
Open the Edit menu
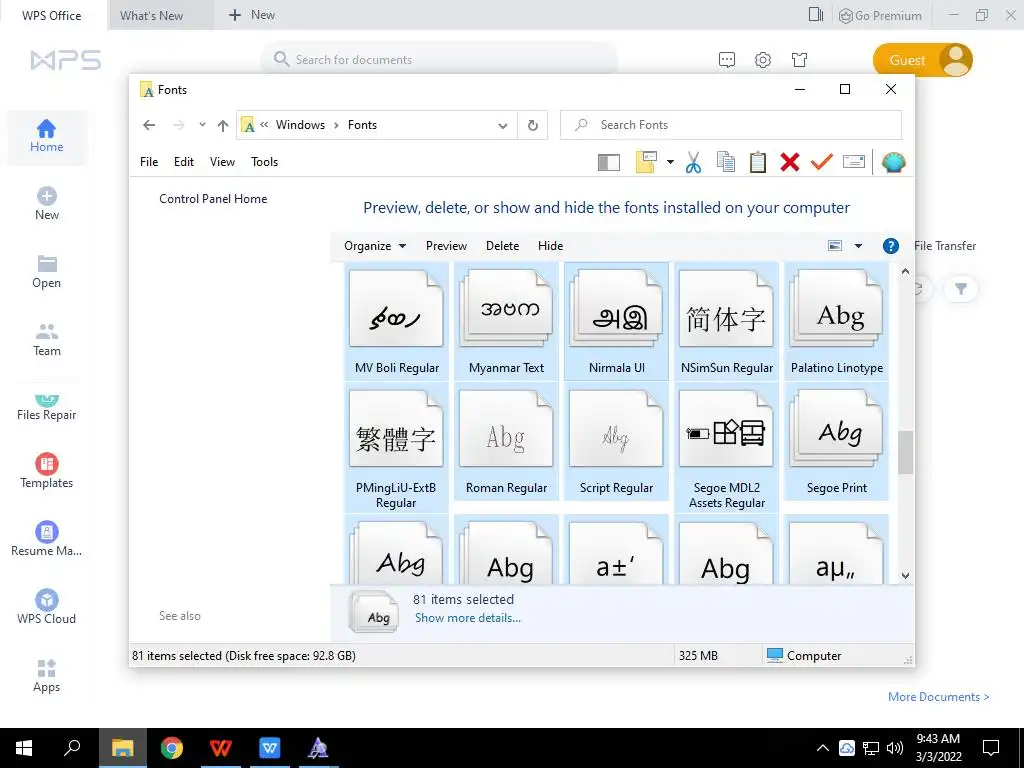184,162
